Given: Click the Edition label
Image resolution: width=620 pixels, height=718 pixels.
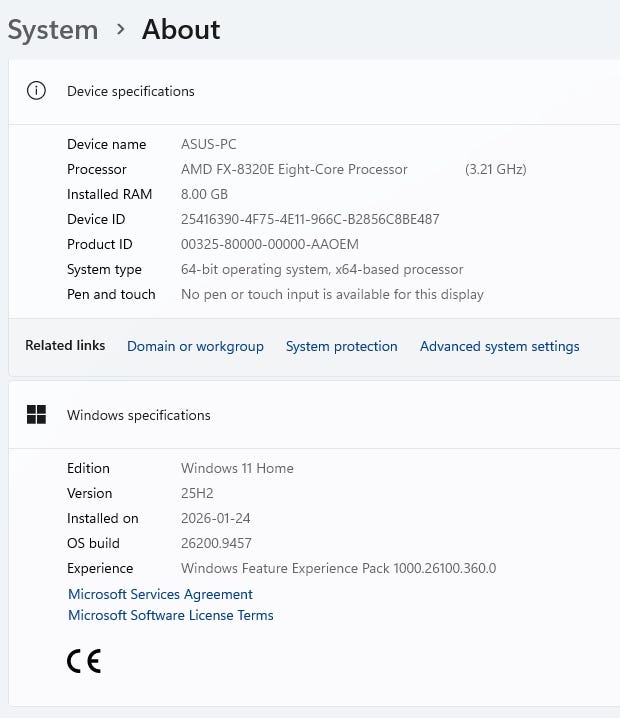Looking at the screenshot, I should pyautogui.click(x=88, y=468).
